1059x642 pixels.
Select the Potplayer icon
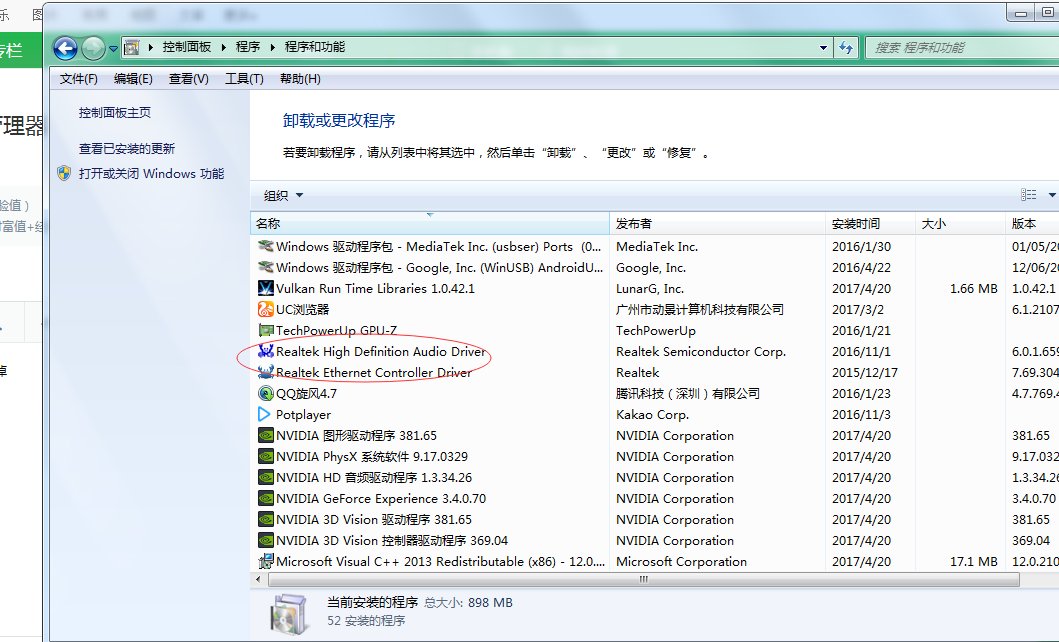point(264,414)
